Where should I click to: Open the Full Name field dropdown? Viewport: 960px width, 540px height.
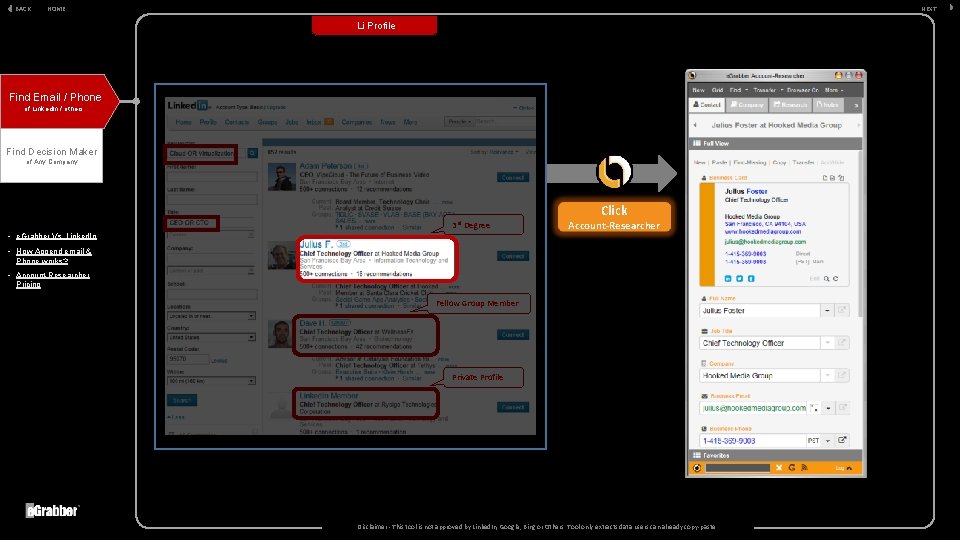(x=827, y=310)
